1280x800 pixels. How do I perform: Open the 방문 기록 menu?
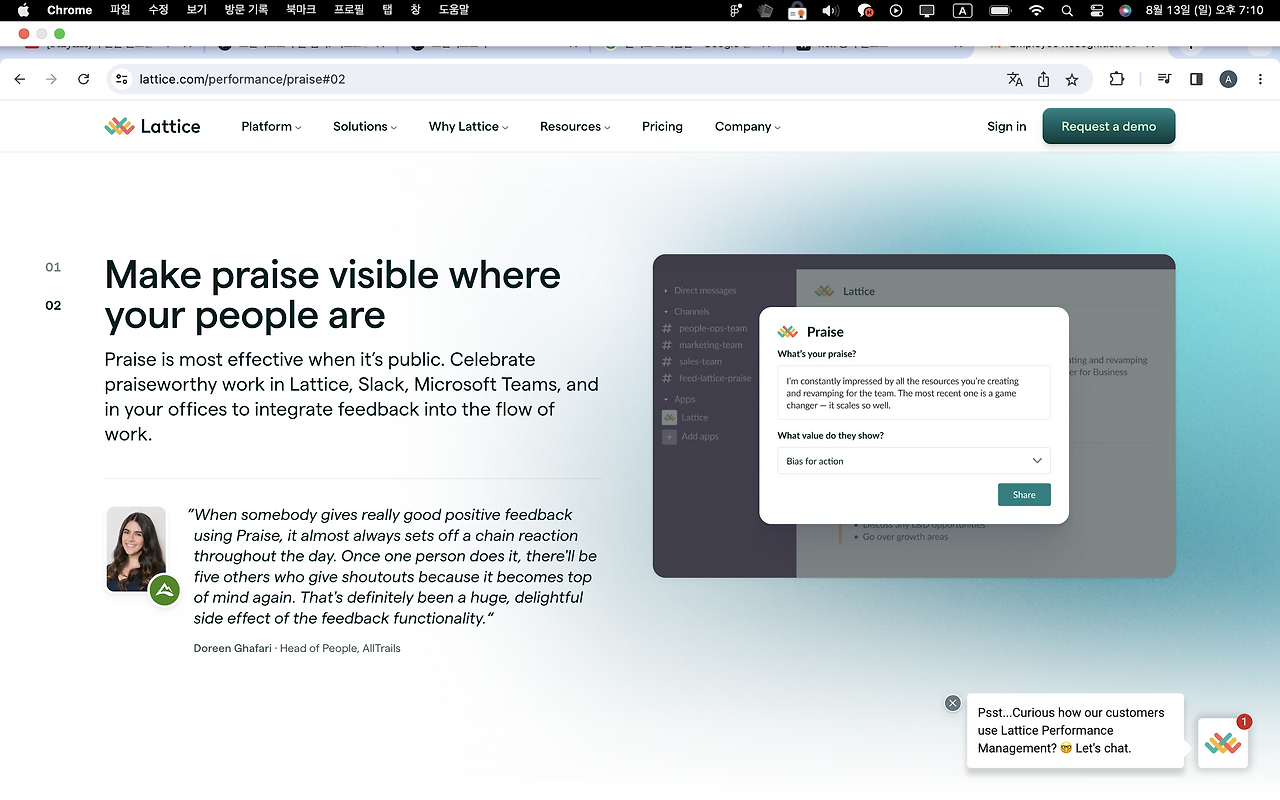[x=246, y=10]
